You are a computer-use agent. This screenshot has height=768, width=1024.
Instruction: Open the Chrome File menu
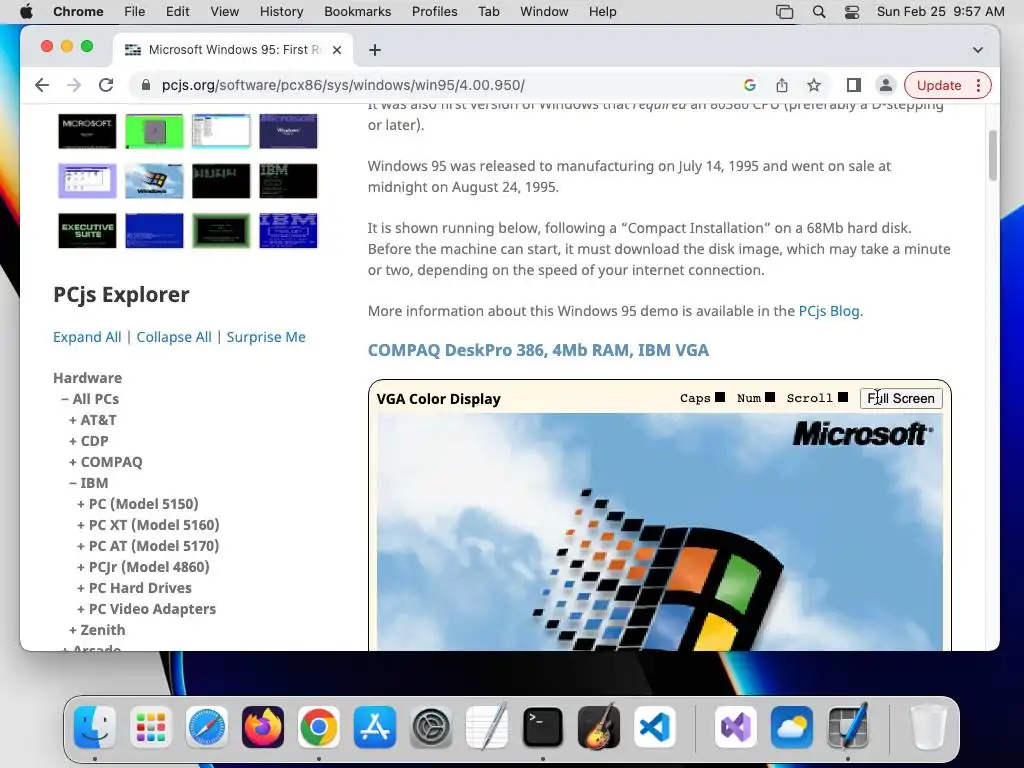[135, 11]
